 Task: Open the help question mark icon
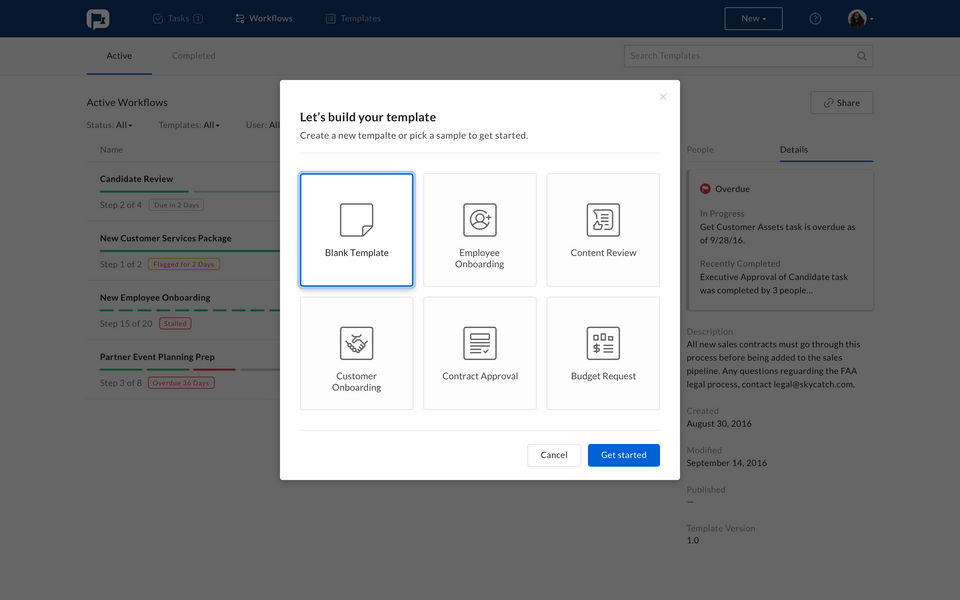point(815,19)
